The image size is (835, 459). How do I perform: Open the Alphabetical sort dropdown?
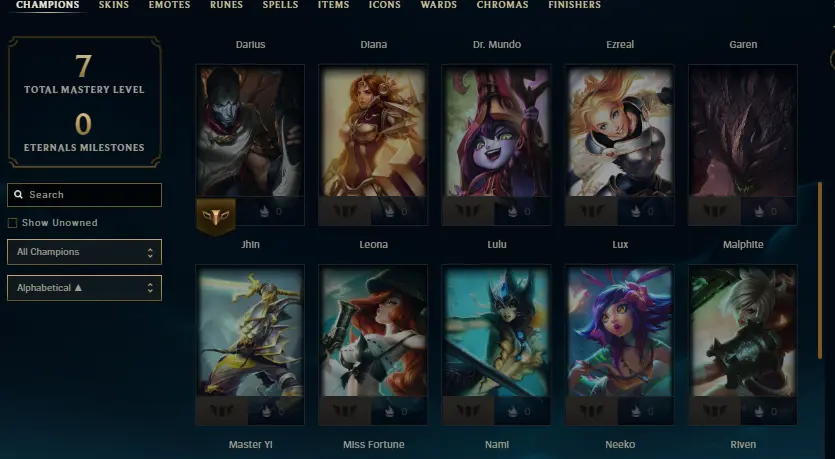[x=84, y=288]
